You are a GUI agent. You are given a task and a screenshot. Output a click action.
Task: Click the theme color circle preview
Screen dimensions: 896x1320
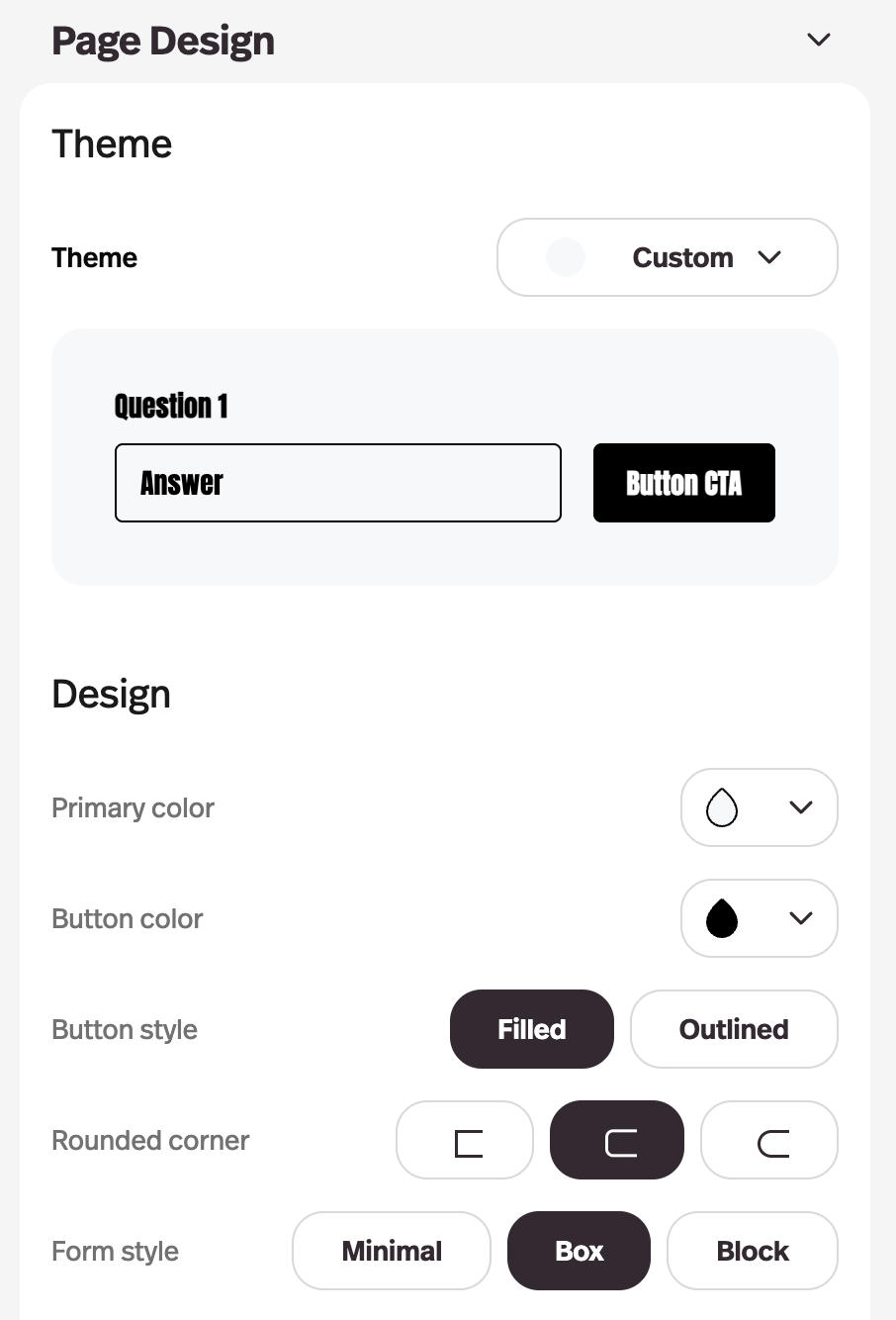565,257
